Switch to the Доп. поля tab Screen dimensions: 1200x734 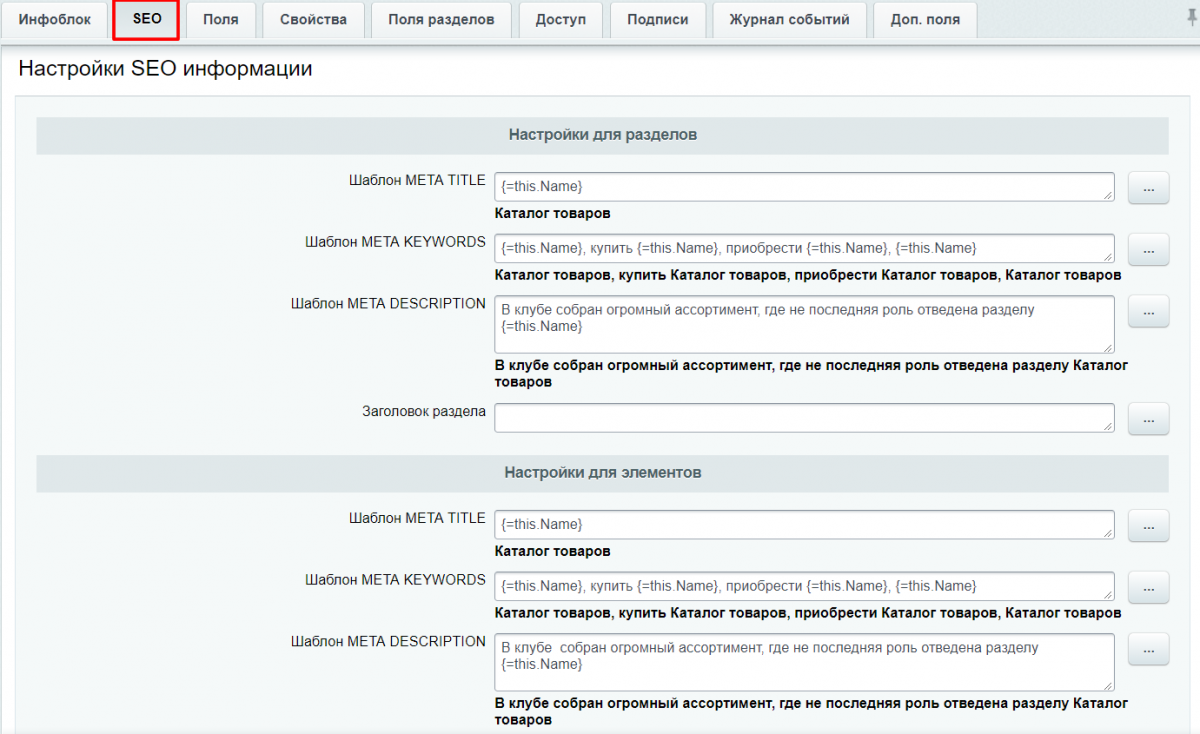925,20
